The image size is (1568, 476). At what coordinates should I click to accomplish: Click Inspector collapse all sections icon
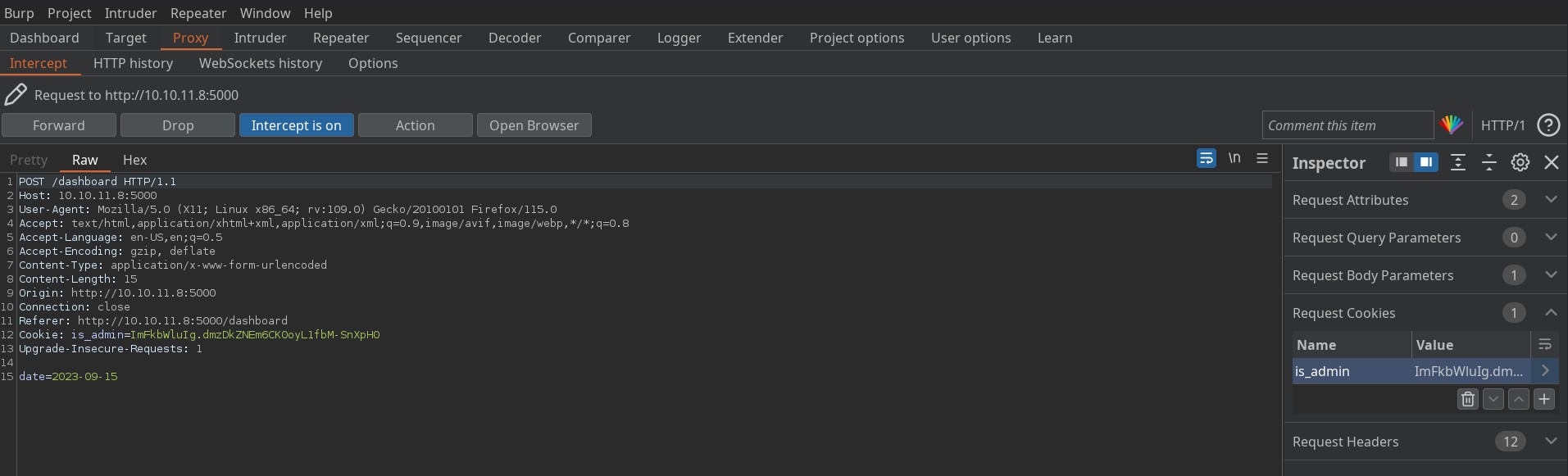click(x=1489, y=162)
